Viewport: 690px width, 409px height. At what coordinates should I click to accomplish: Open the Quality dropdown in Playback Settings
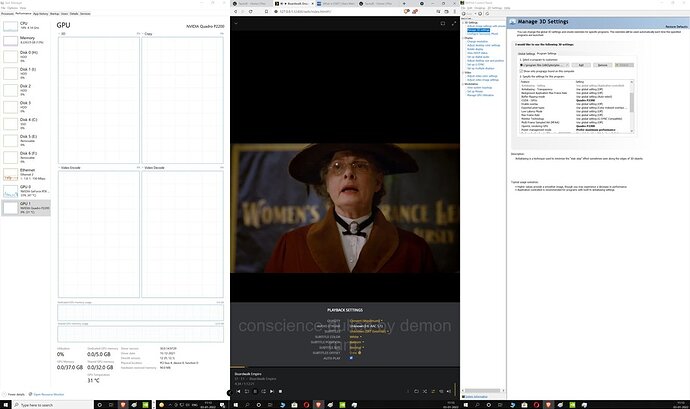366,321
